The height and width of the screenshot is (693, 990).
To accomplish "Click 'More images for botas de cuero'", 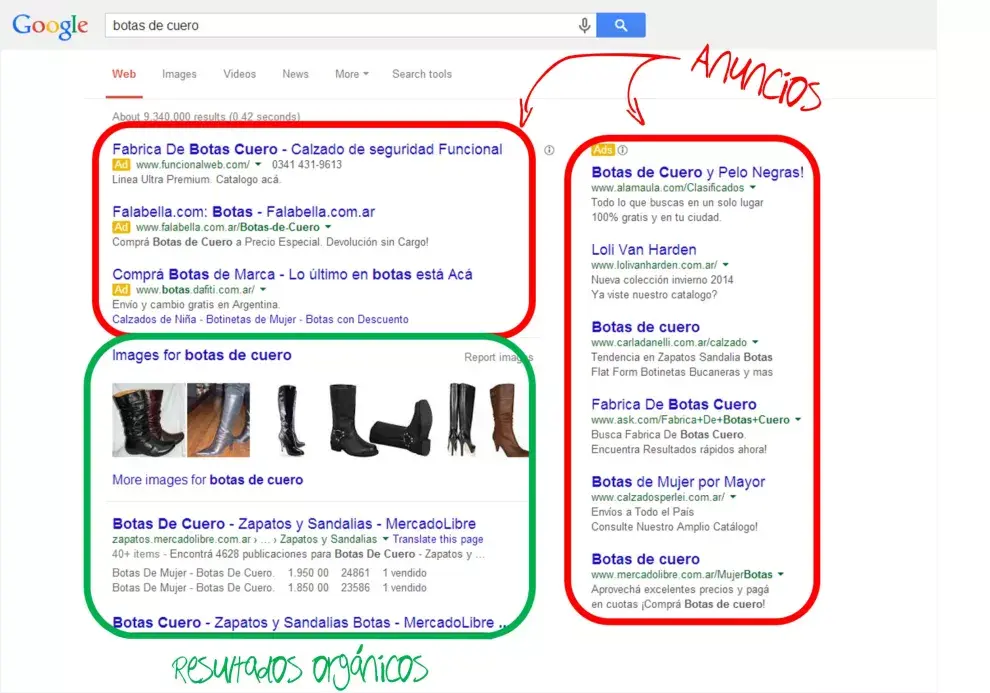I will pos(208,480).
